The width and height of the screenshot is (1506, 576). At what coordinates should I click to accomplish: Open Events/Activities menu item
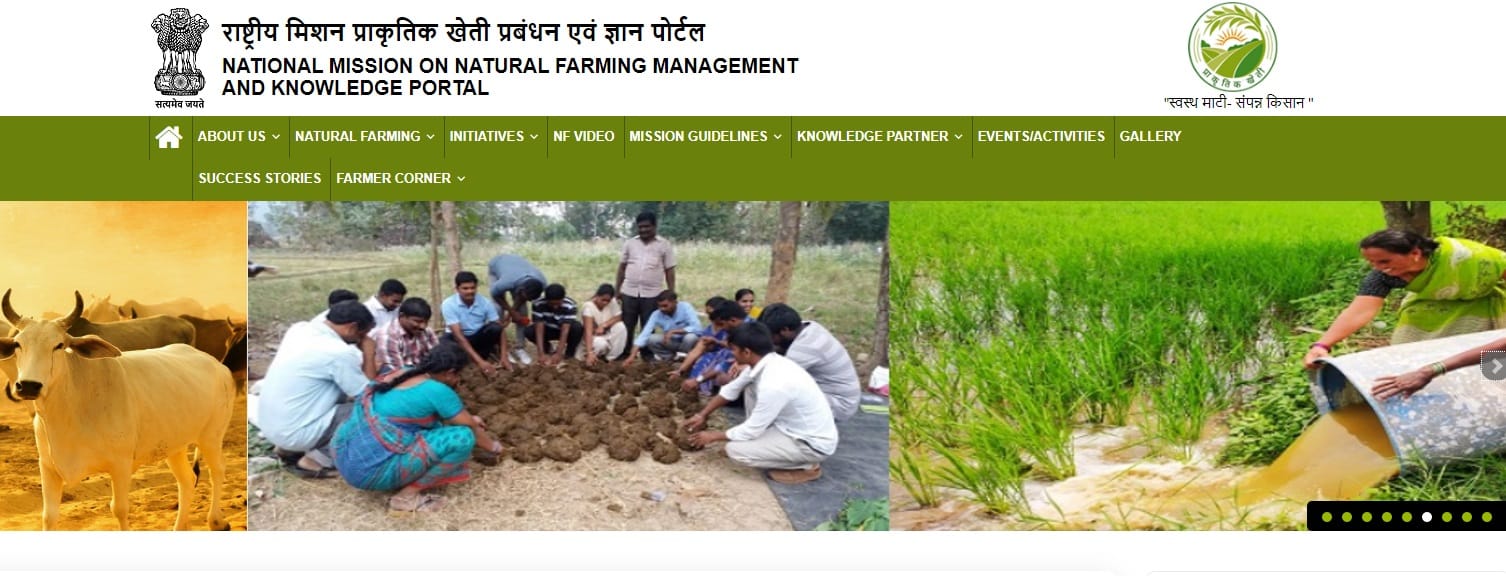click(x=1041, y=136)
